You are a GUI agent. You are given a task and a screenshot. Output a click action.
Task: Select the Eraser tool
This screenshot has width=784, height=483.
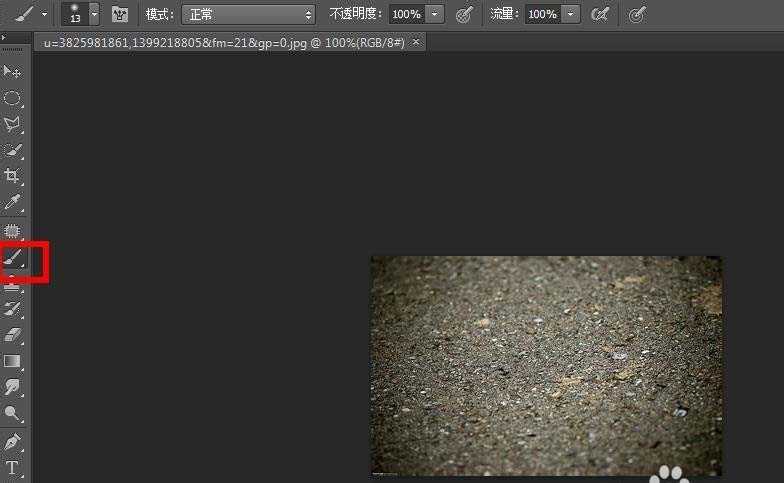12,334
